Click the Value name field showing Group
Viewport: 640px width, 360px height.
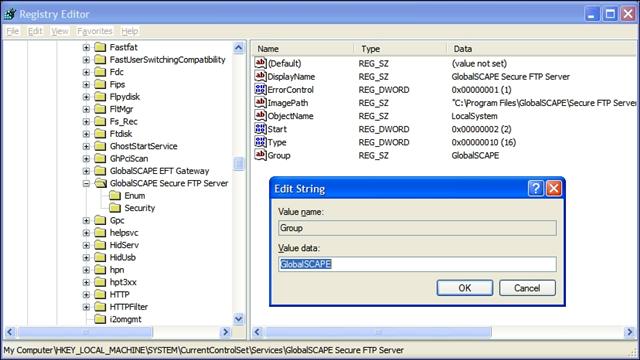[417, 228]
